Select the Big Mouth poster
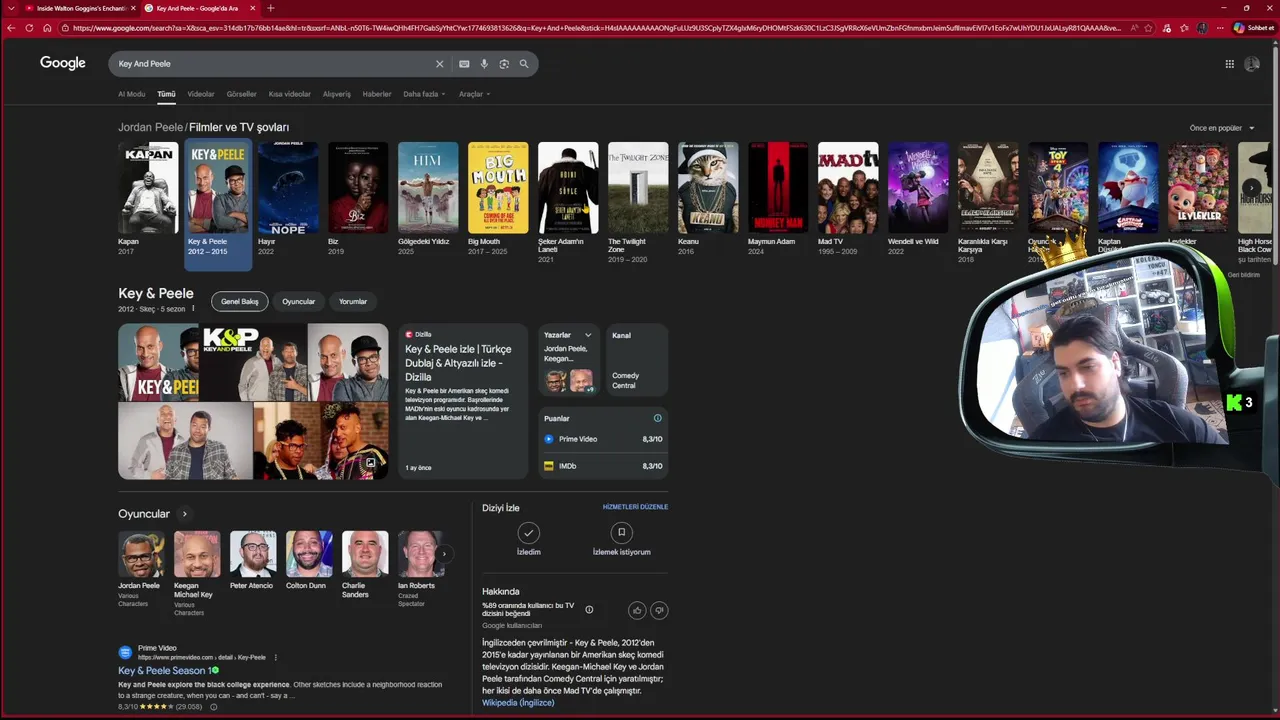This screenshot has width=1280, height=720. (x=498, y=188)
